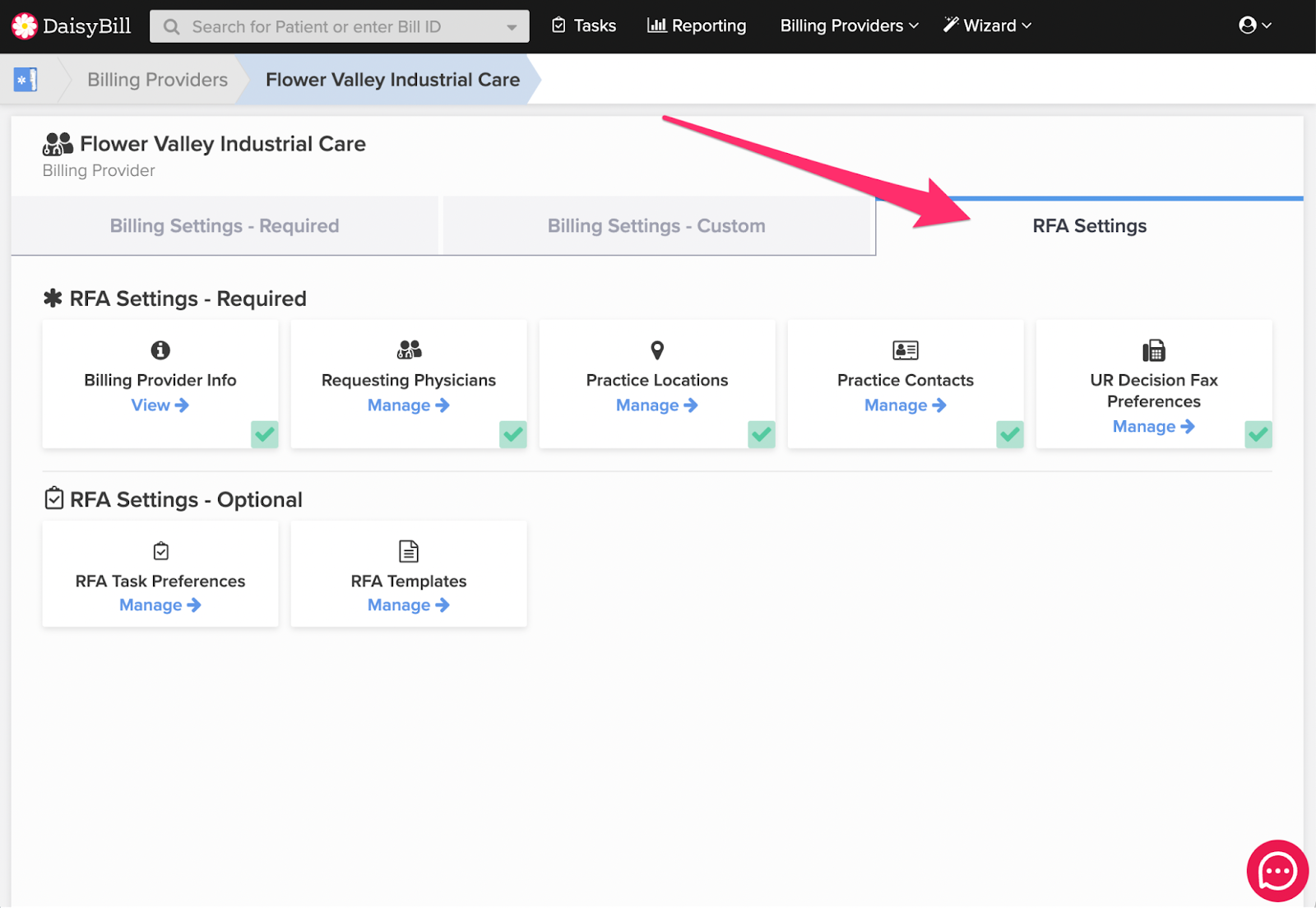This screenshot has width=1316, height=908.
Task: Click the Billing Provider Info green checkmark
Action: (x=265, y=434)
